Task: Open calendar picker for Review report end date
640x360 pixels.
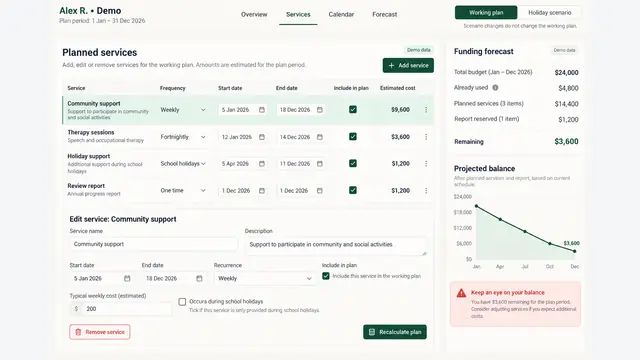Action: coord(320,191)
